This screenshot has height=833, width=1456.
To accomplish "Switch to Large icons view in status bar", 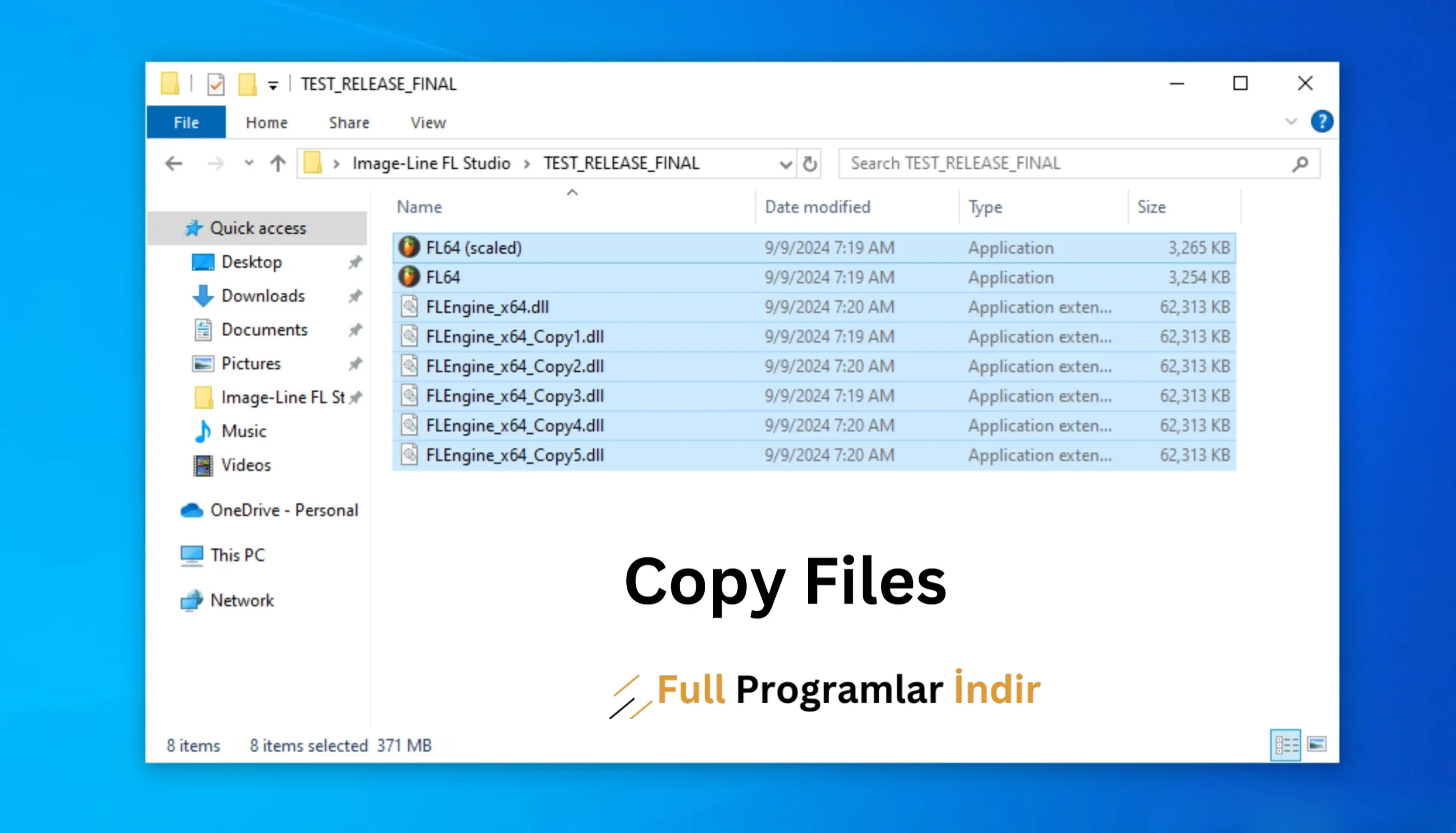I will pyautogui.click(x=1317, y=744).
